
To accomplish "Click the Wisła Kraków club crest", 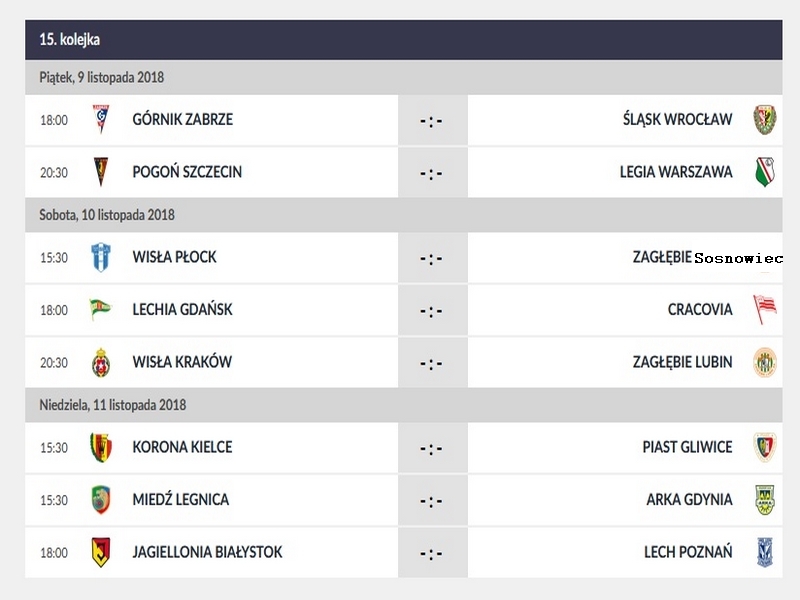I will [x=101, y=362].
